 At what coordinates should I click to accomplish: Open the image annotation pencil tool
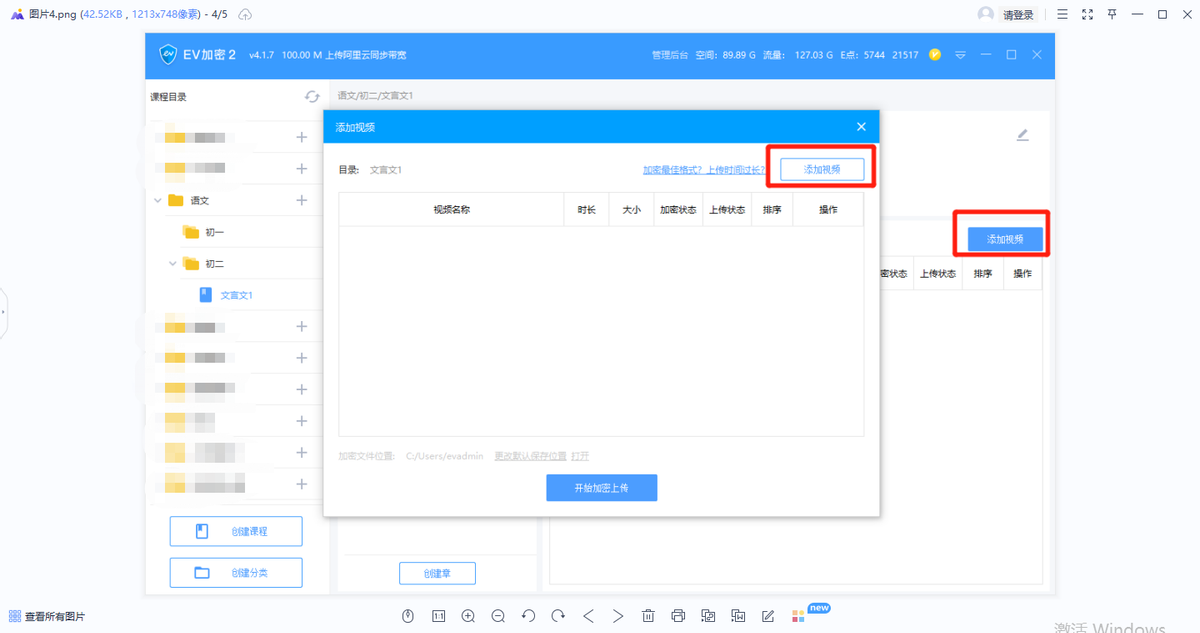(x=767, y=616)
